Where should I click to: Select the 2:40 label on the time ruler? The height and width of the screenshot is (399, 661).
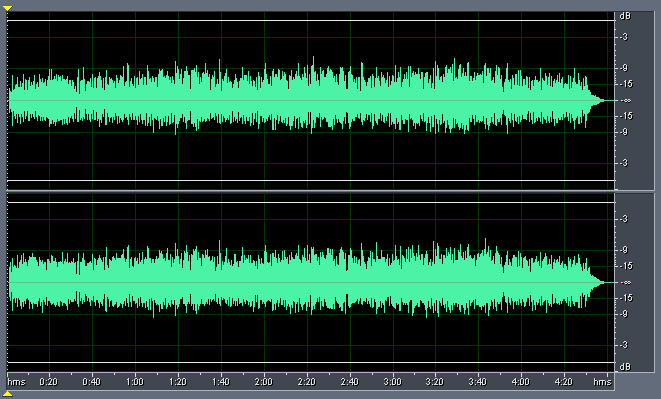pyautogui.click(x=349, y=382)
